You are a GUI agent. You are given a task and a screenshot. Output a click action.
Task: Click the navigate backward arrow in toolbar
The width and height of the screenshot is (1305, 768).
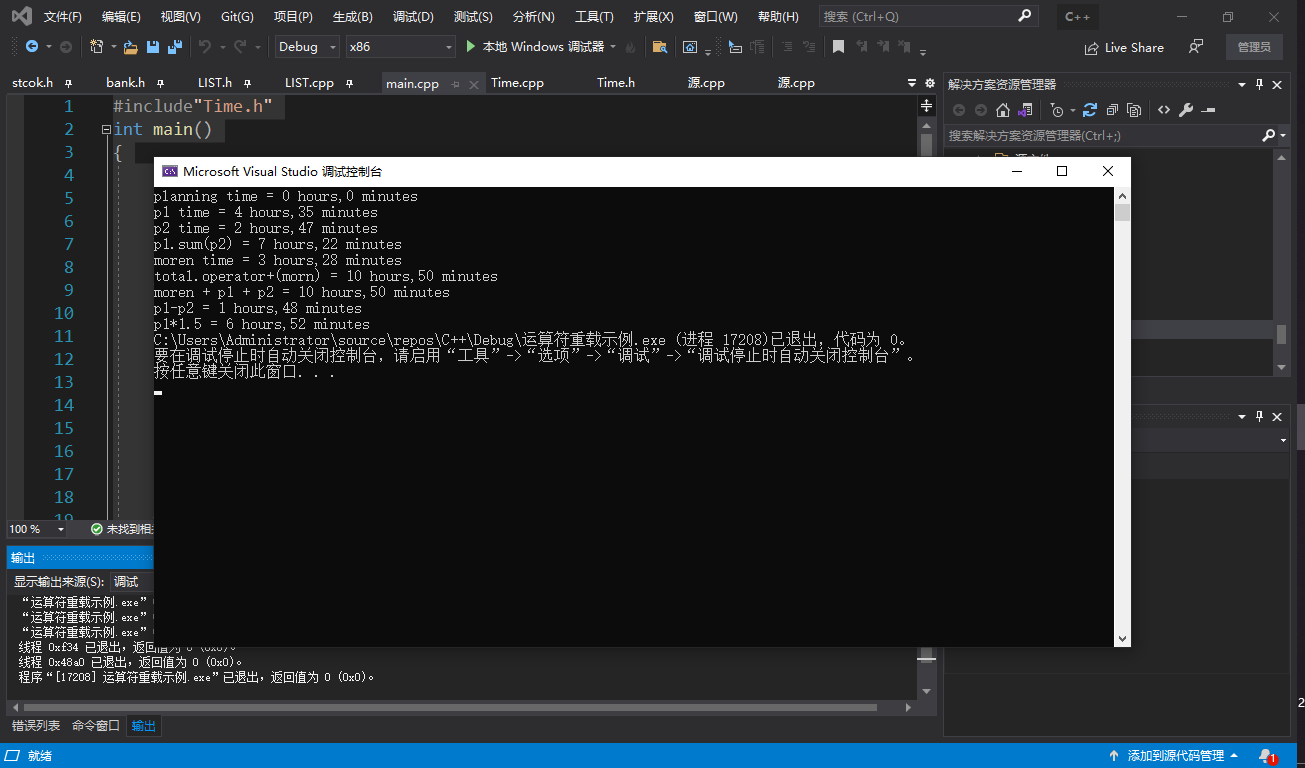(32, 47)
